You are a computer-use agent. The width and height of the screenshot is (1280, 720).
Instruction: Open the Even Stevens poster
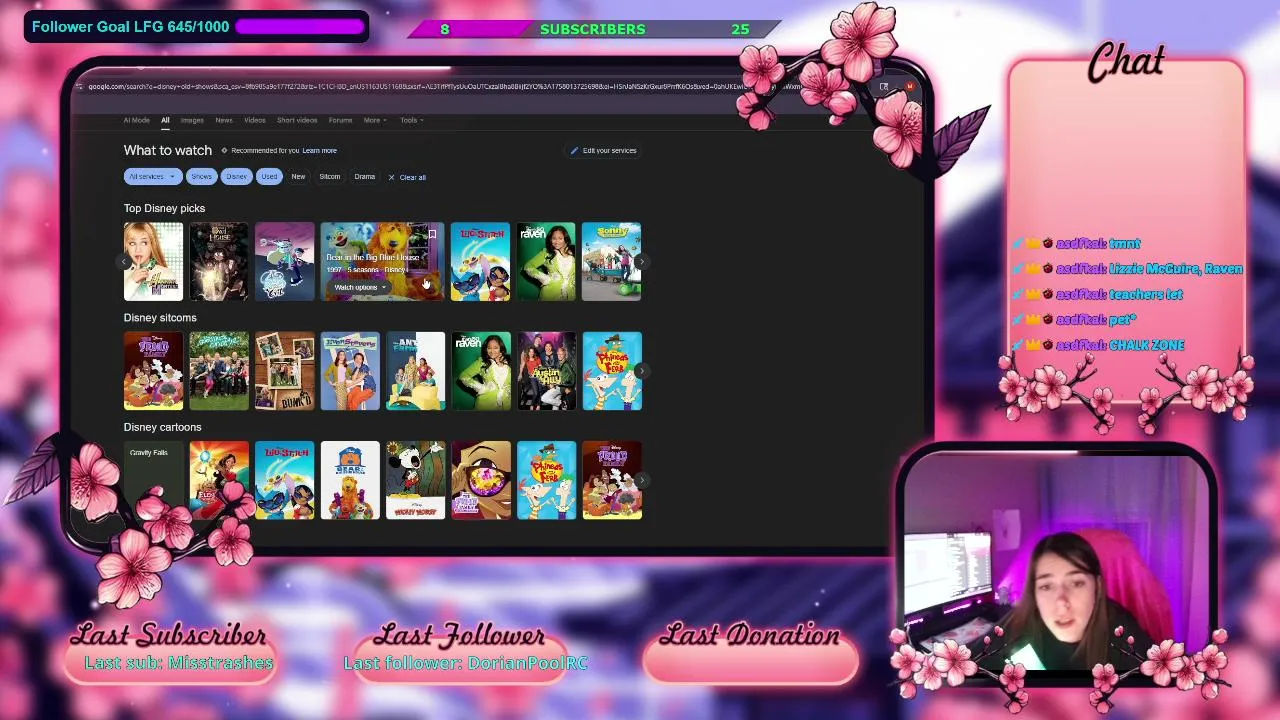pyautogui.click(x=350, y=371)
